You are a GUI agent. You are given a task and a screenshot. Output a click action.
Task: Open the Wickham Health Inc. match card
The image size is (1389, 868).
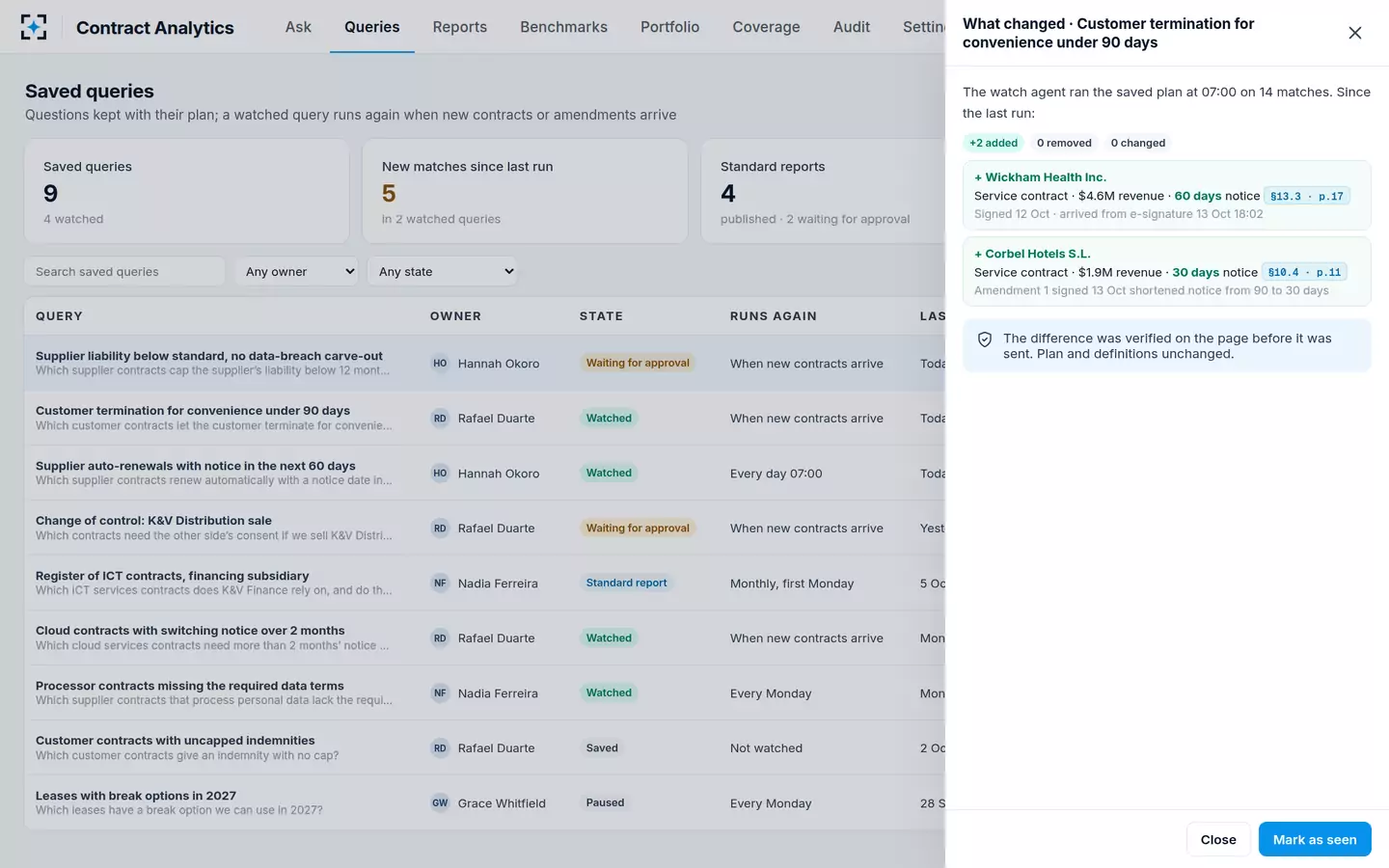tap(1167, 196)
